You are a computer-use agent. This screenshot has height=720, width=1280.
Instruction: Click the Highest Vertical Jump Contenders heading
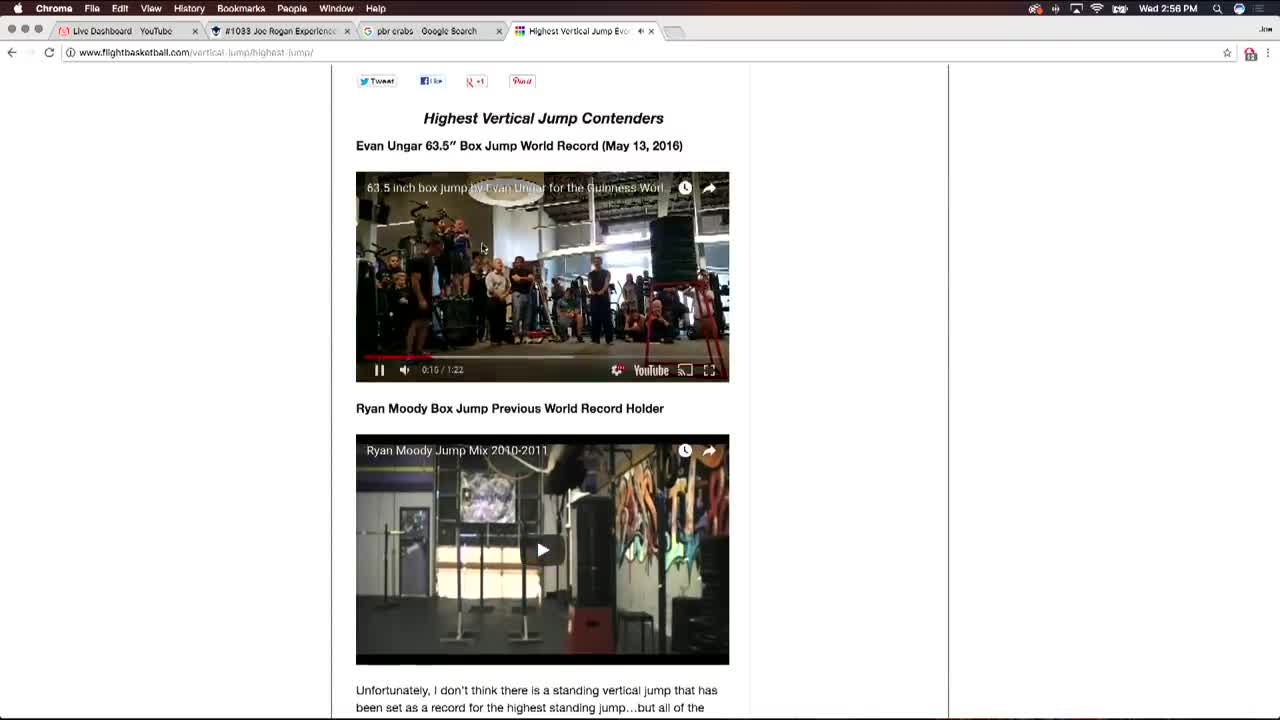(x=543, y=118)
